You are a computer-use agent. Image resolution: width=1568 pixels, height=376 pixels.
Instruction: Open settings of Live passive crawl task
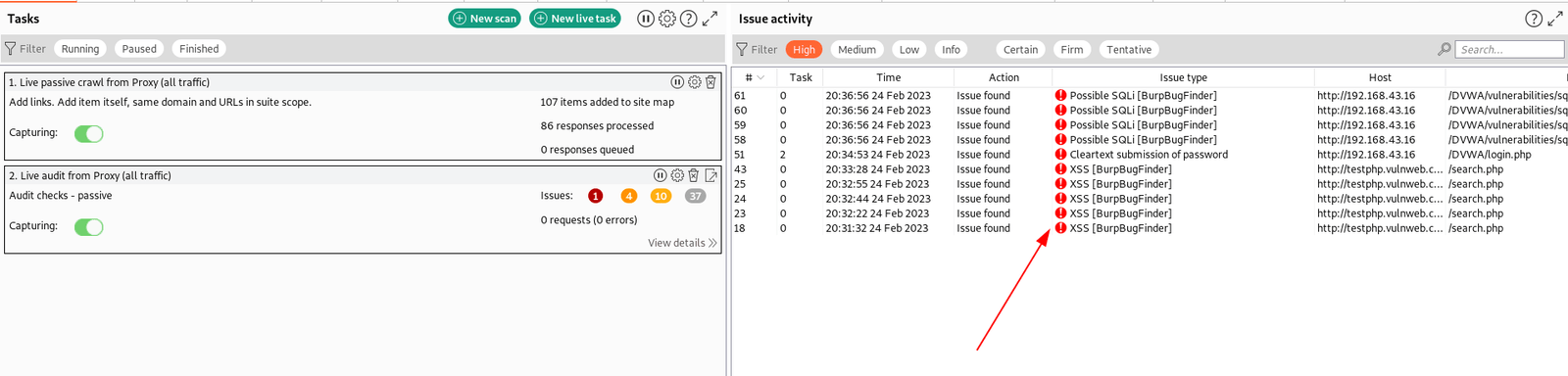[695, 82]
